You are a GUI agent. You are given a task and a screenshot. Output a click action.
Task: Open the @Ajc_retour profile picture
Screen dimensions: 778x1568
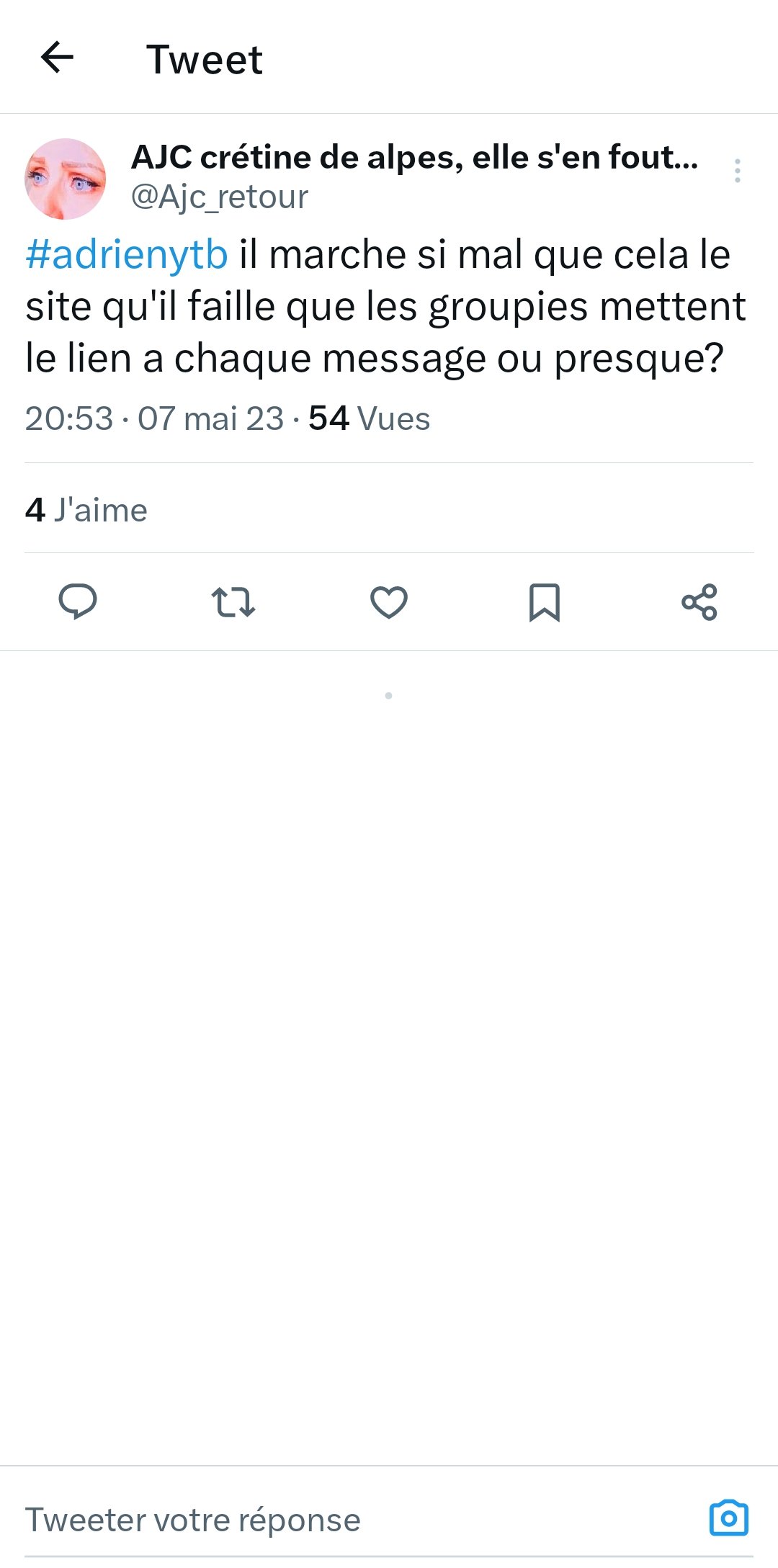coord(66,179)
